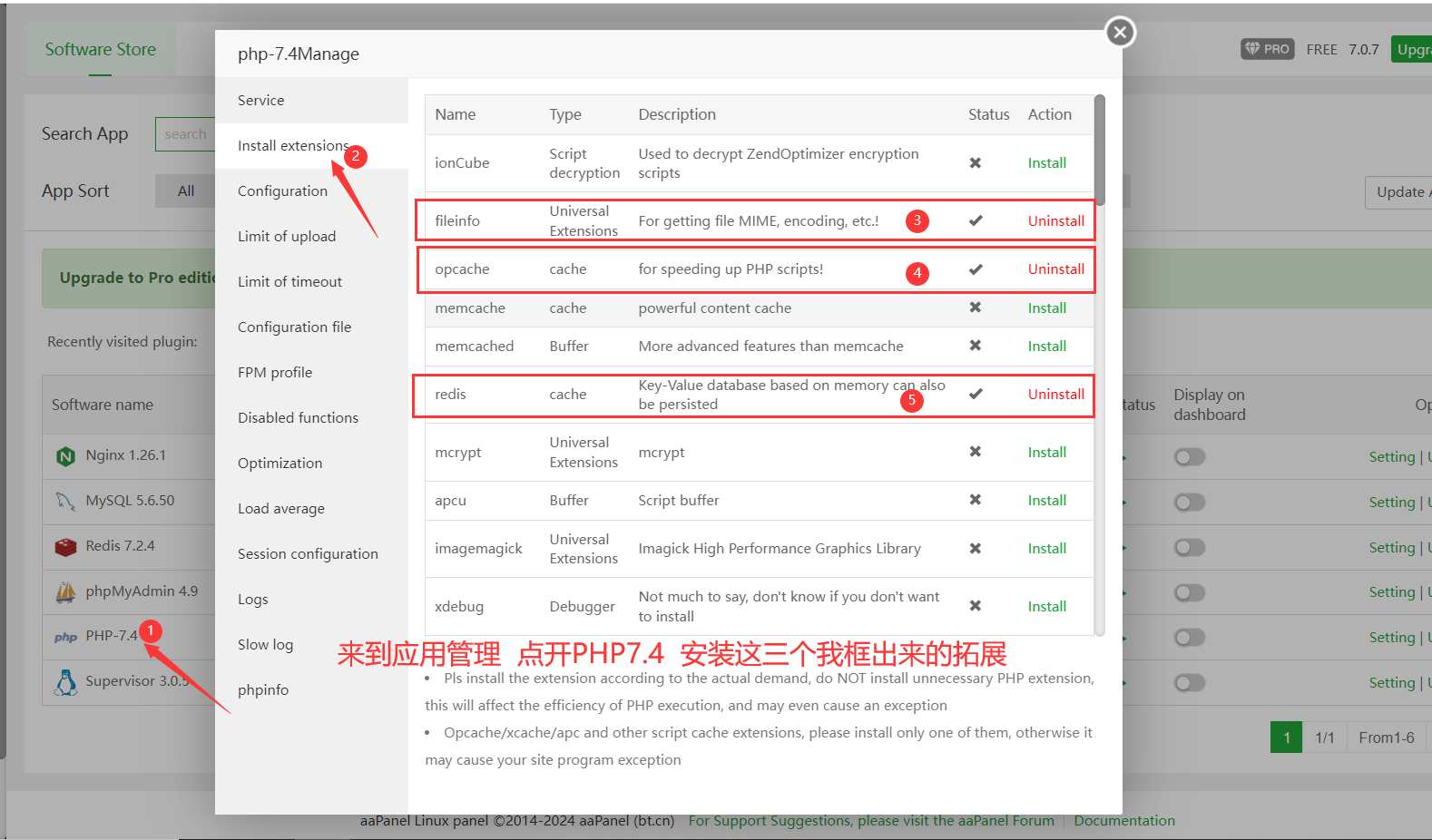Open Setting for the Nginx row

tap(1391, 457)
